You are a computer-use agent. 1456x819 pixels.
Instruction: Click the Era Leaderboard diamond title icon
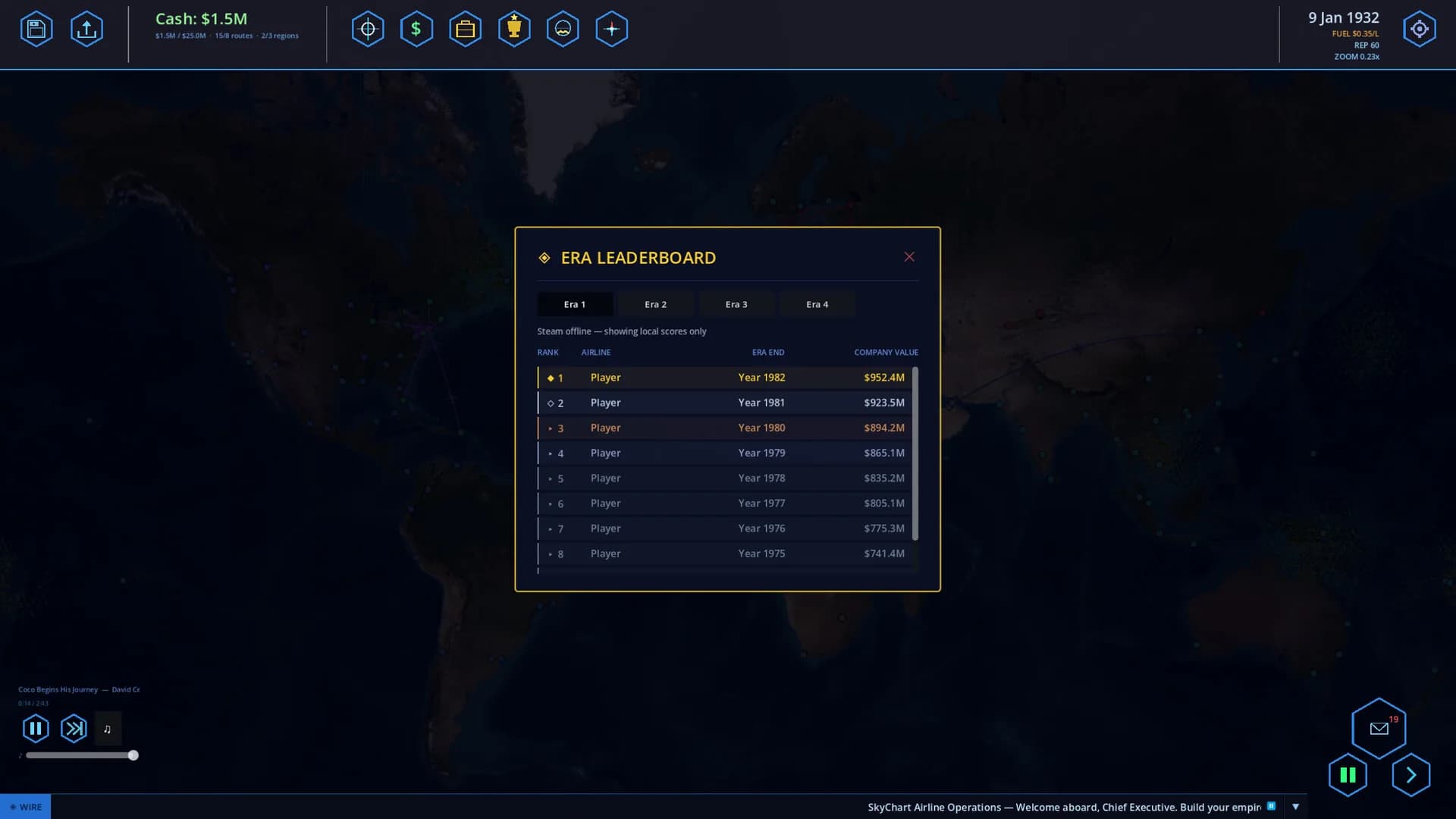[x=544, y=258]
